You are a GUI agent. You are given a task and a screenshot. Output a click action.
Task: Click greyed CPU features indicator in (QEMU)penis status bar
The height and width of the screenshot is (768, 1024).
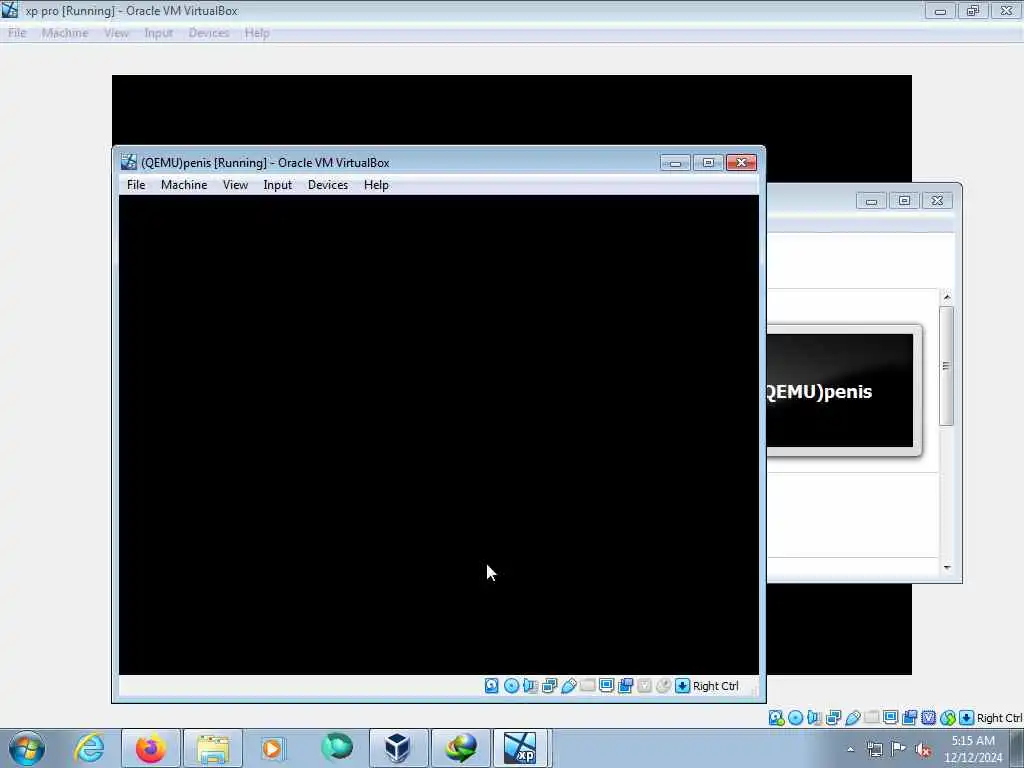[x=645, y=685]
